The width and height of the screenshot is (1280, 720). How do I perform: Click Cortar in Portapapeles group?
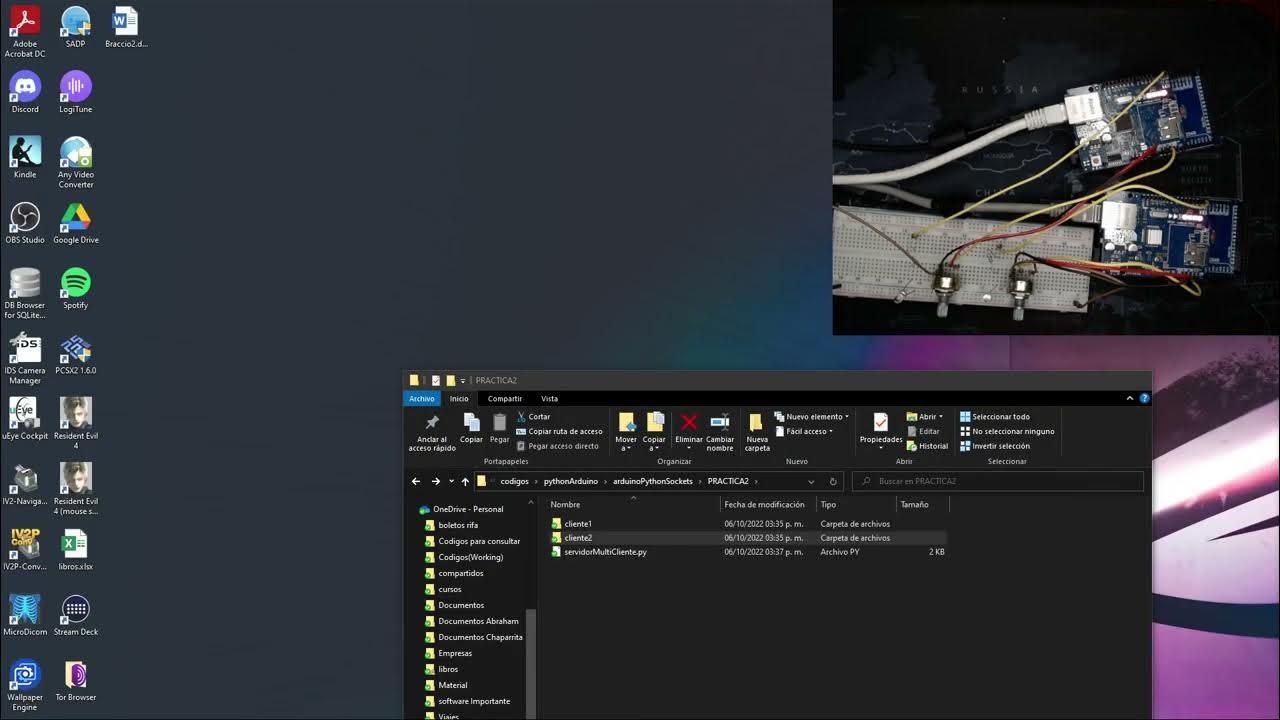533,417
